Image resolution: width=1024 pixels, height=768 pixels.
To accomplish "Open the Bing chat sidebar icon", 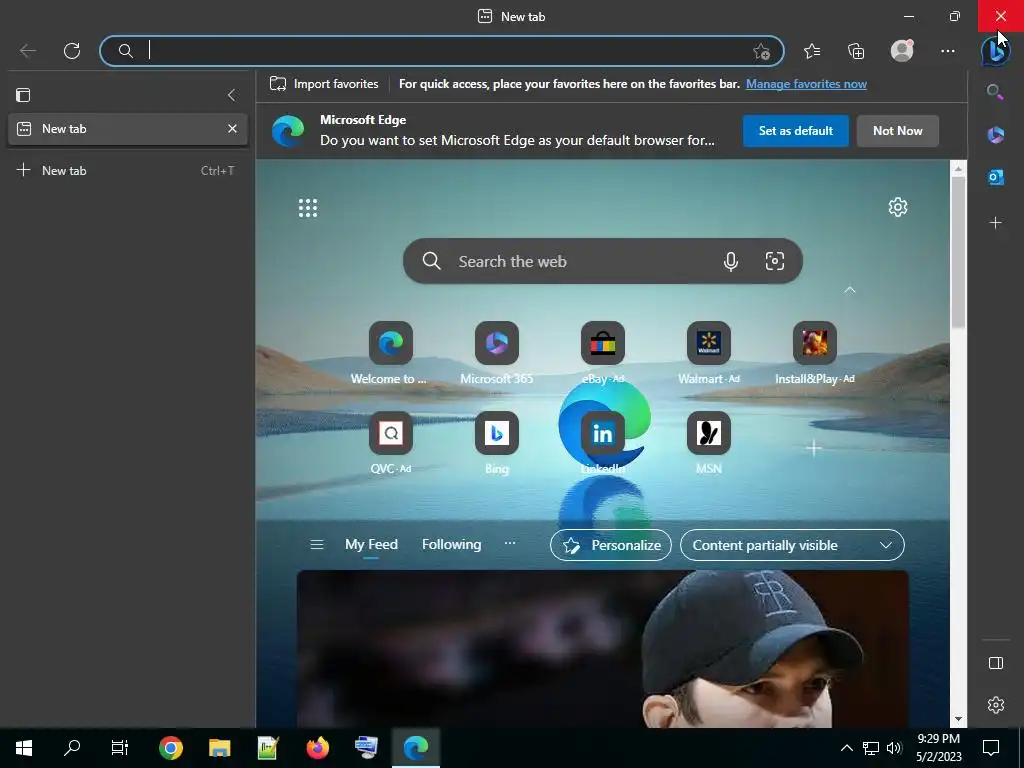I will tap(995, 51).
